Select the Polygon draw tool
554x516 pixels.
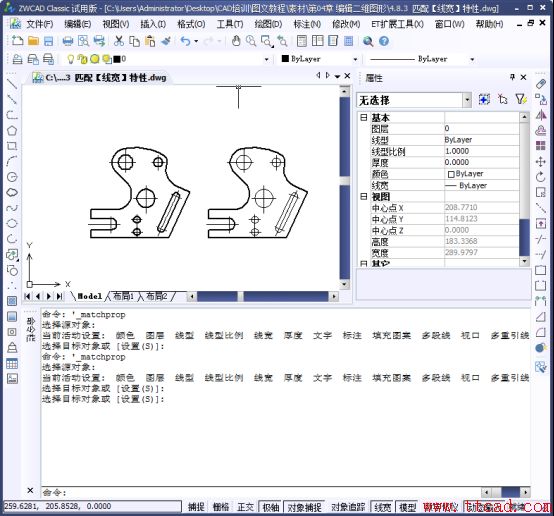coord(12,130)
